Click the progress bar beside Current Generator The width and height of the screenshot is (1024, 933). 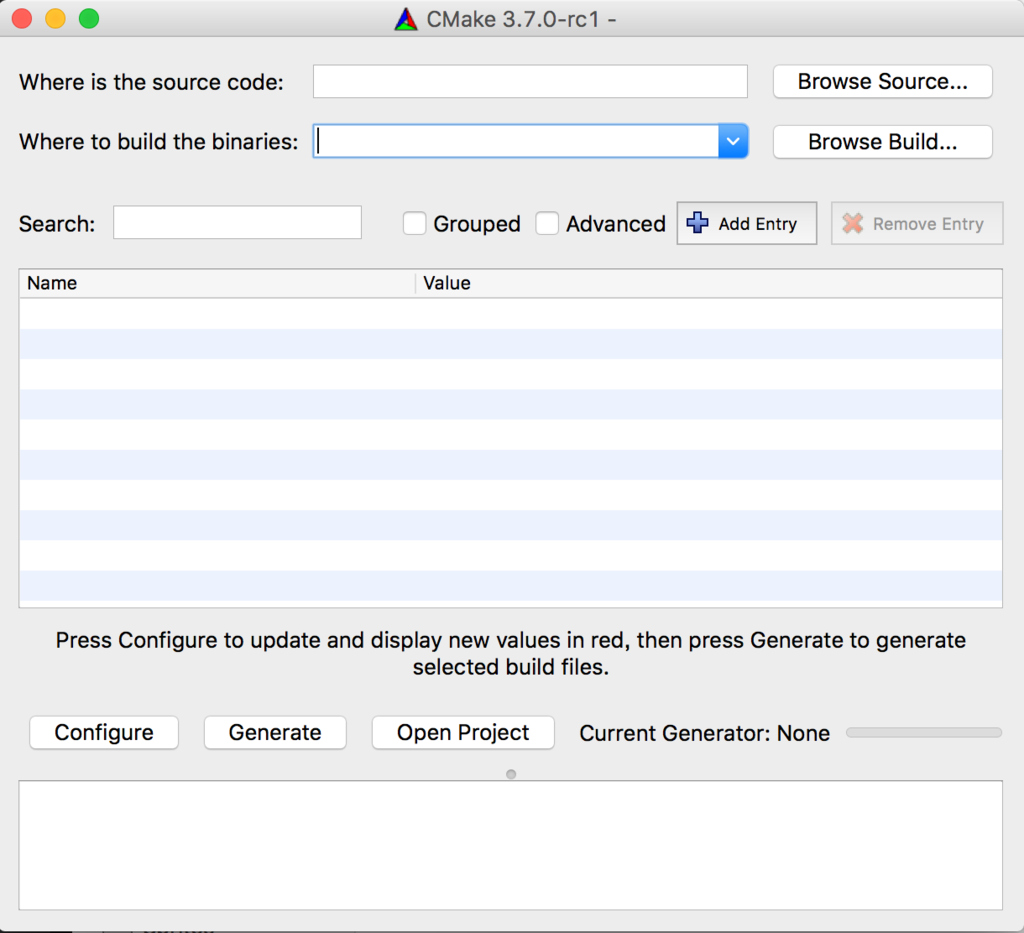coord(923,733)
